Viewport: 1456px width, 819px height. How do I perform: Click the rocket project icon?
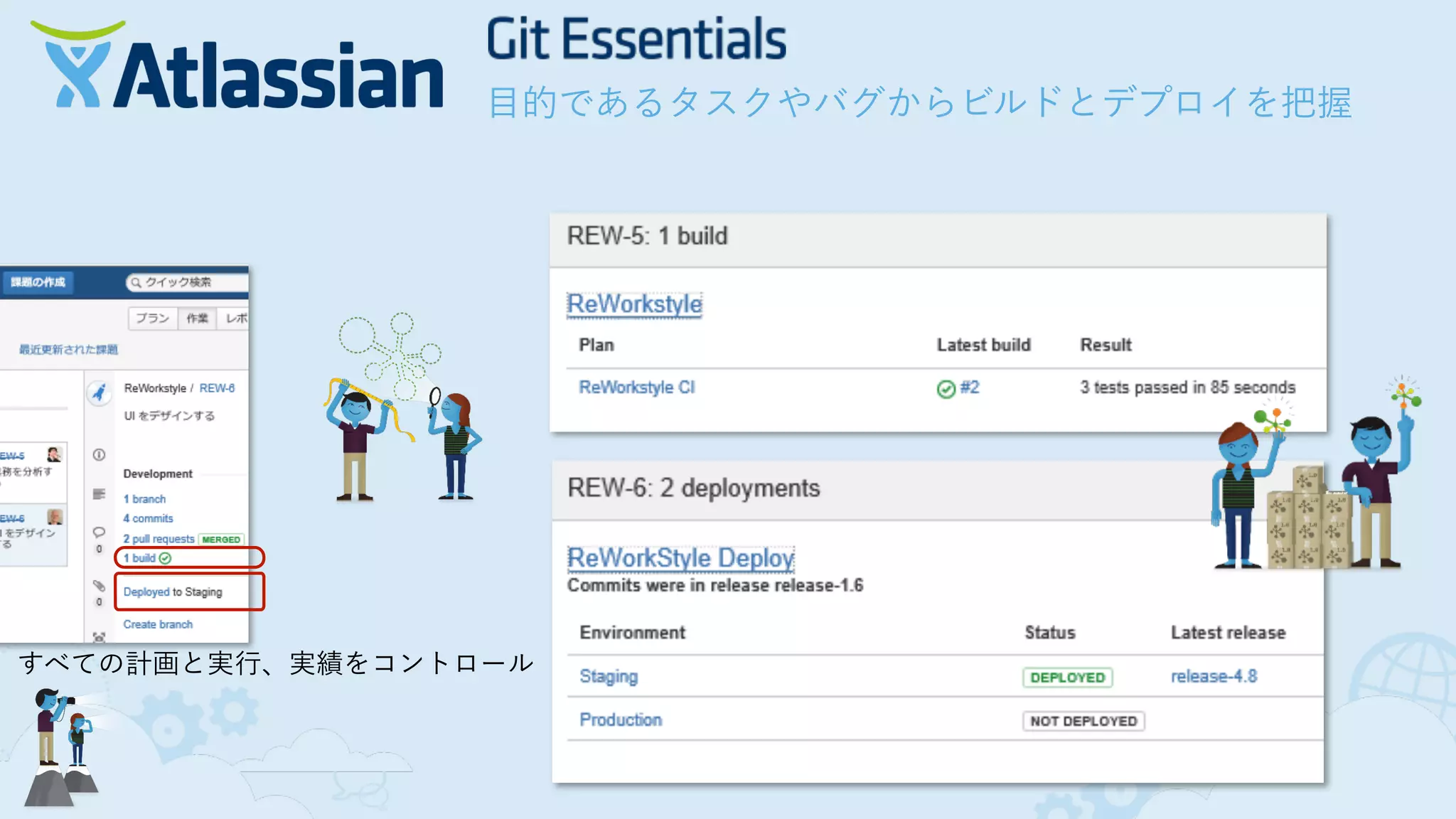99,392
